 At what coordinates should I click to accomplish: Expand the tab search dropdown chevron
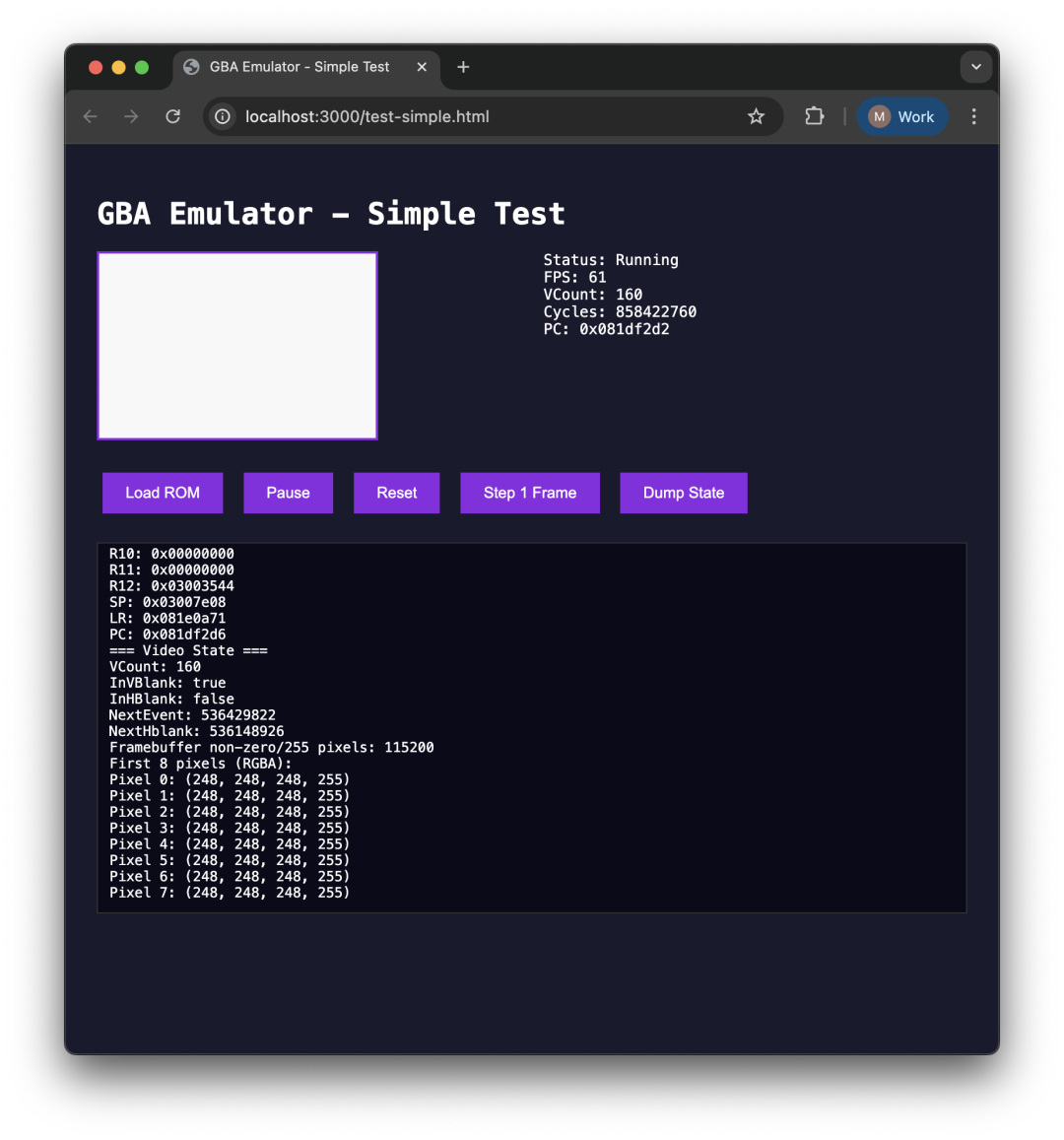pos(976,67)
